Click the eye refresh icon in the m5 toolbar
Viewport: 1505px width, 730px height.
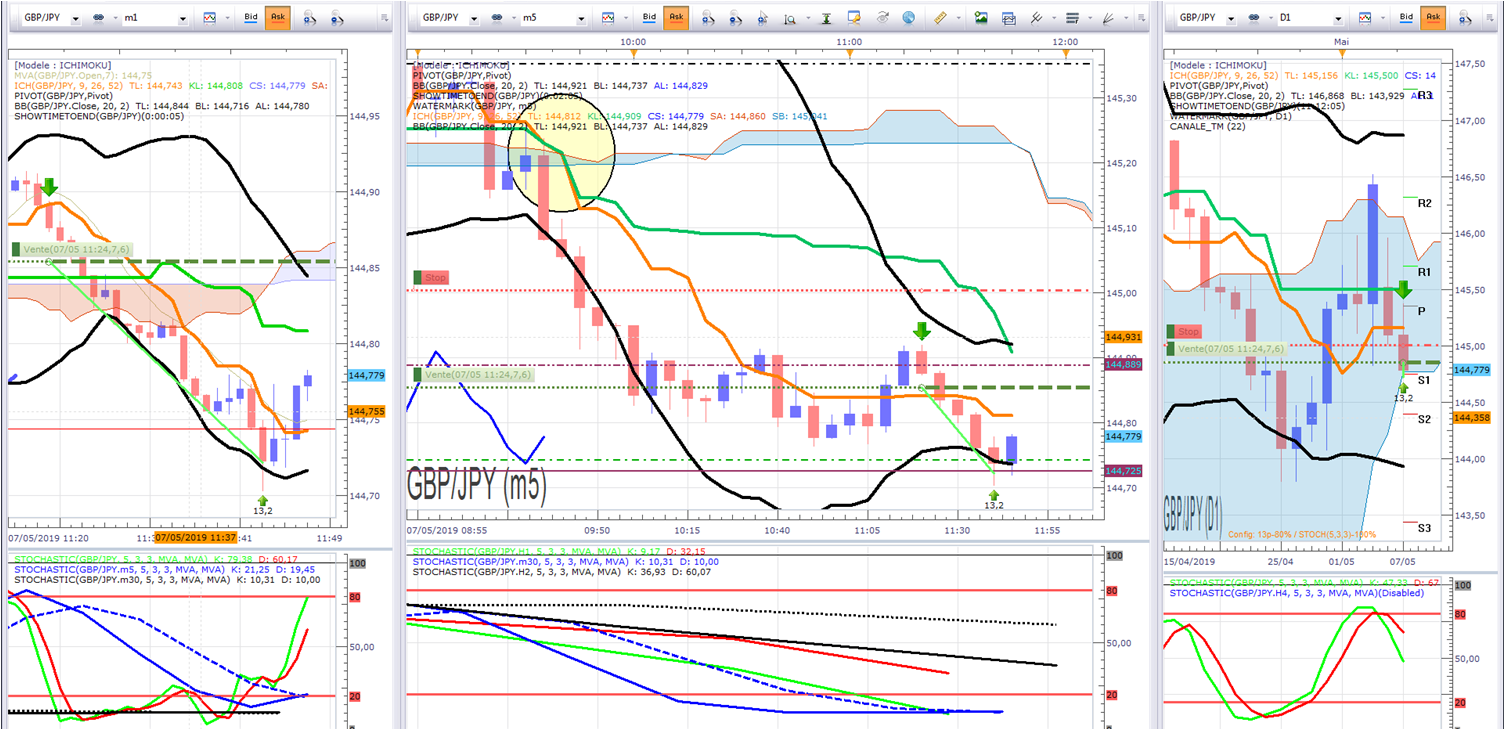pyautogui.click(x=883, y=18)
